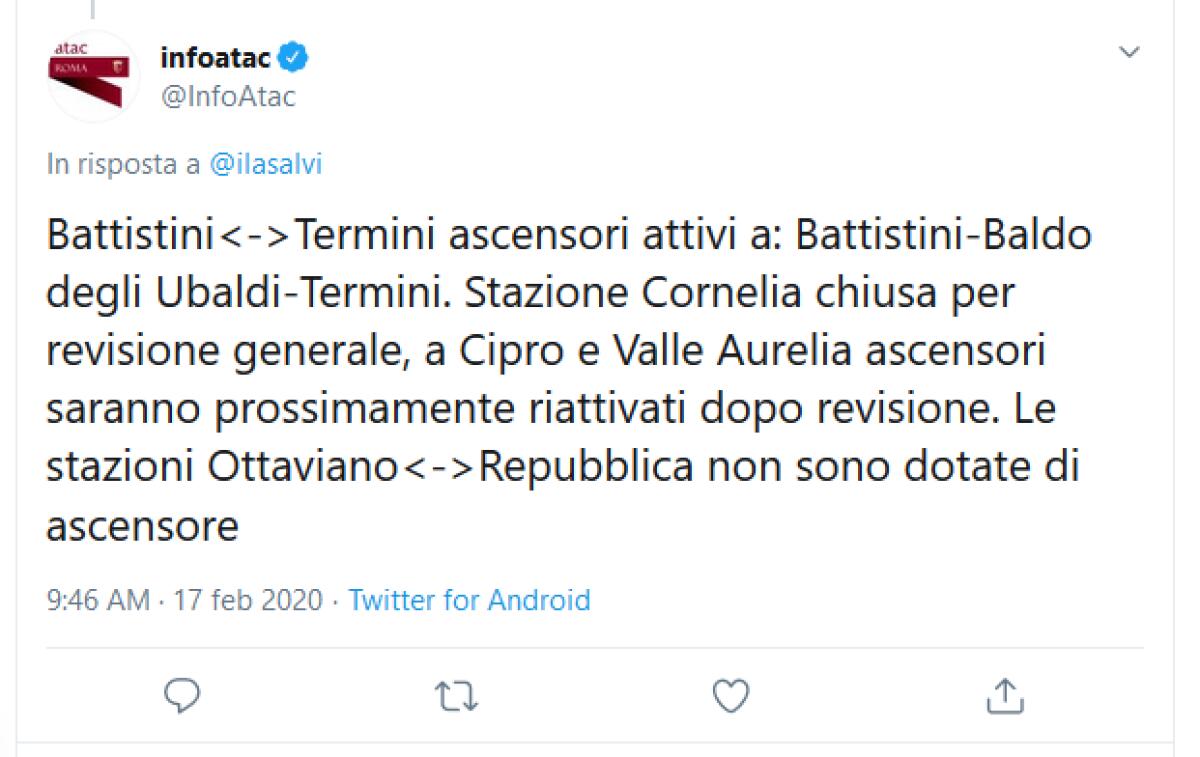The image size is (1200, 757).
Task: Open the infoatac display name
Action: [212, 57]
